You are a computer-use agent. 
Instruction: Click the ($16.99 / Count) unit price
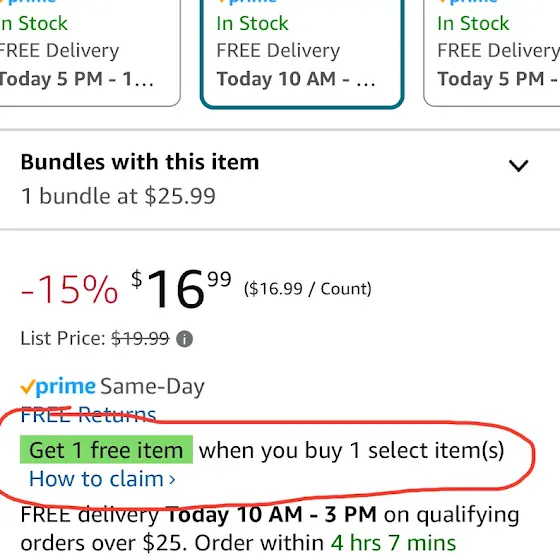[x=308, y=289]
